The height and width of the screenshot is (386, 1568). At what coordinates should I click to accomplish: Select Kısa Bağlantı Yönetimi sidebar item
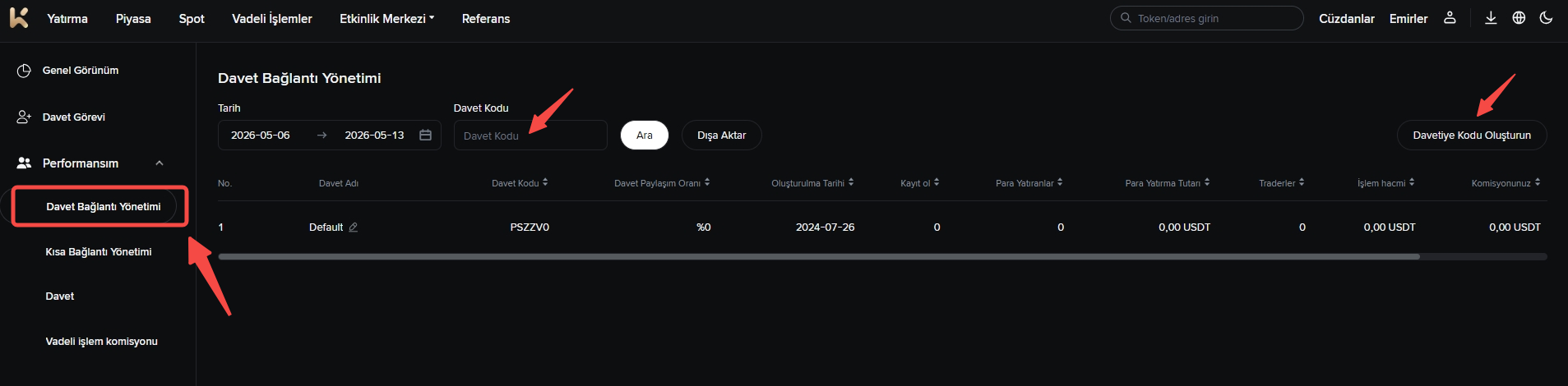click(x=99, y=252)
